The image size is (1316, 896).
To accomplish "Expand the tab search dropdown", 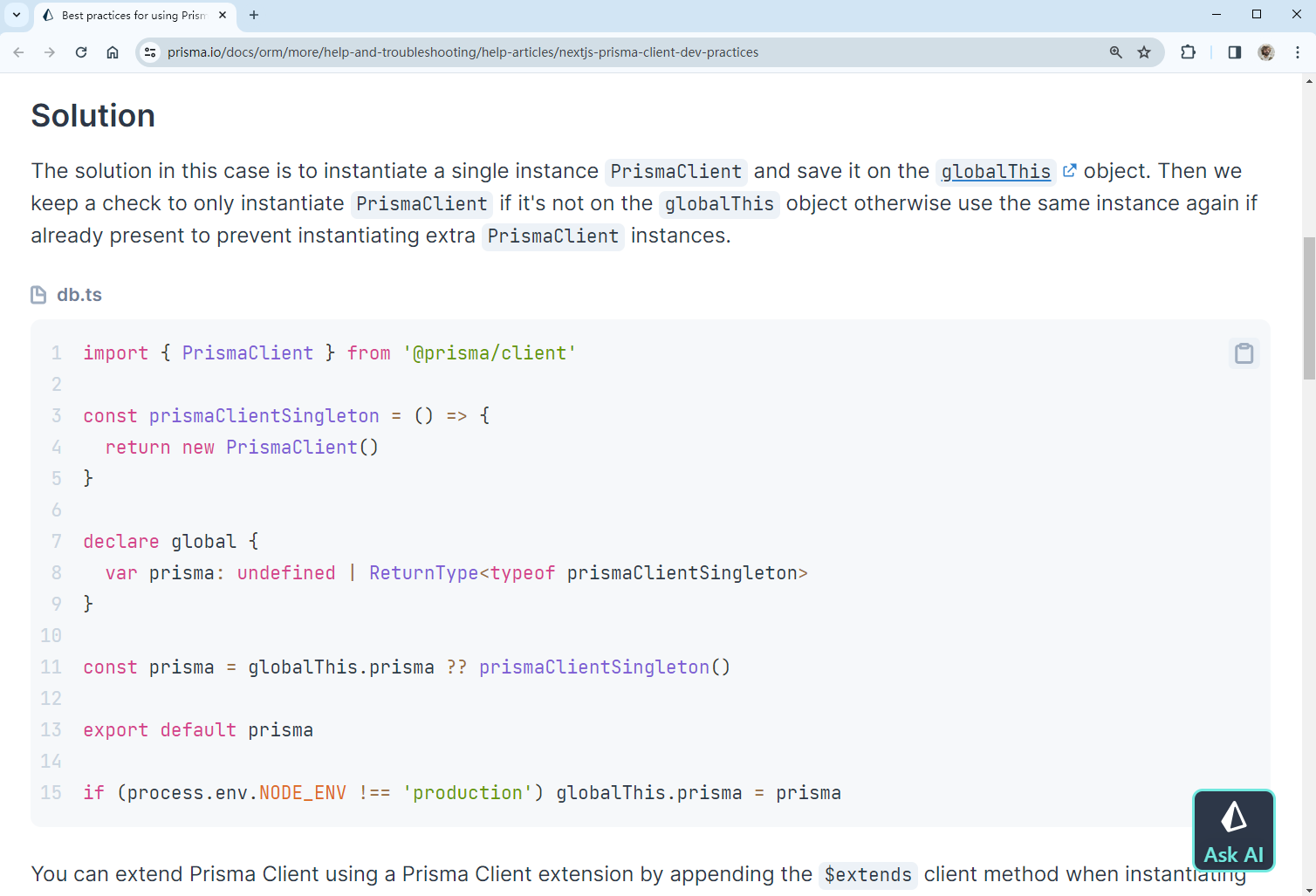I will [x=17, y=15].
